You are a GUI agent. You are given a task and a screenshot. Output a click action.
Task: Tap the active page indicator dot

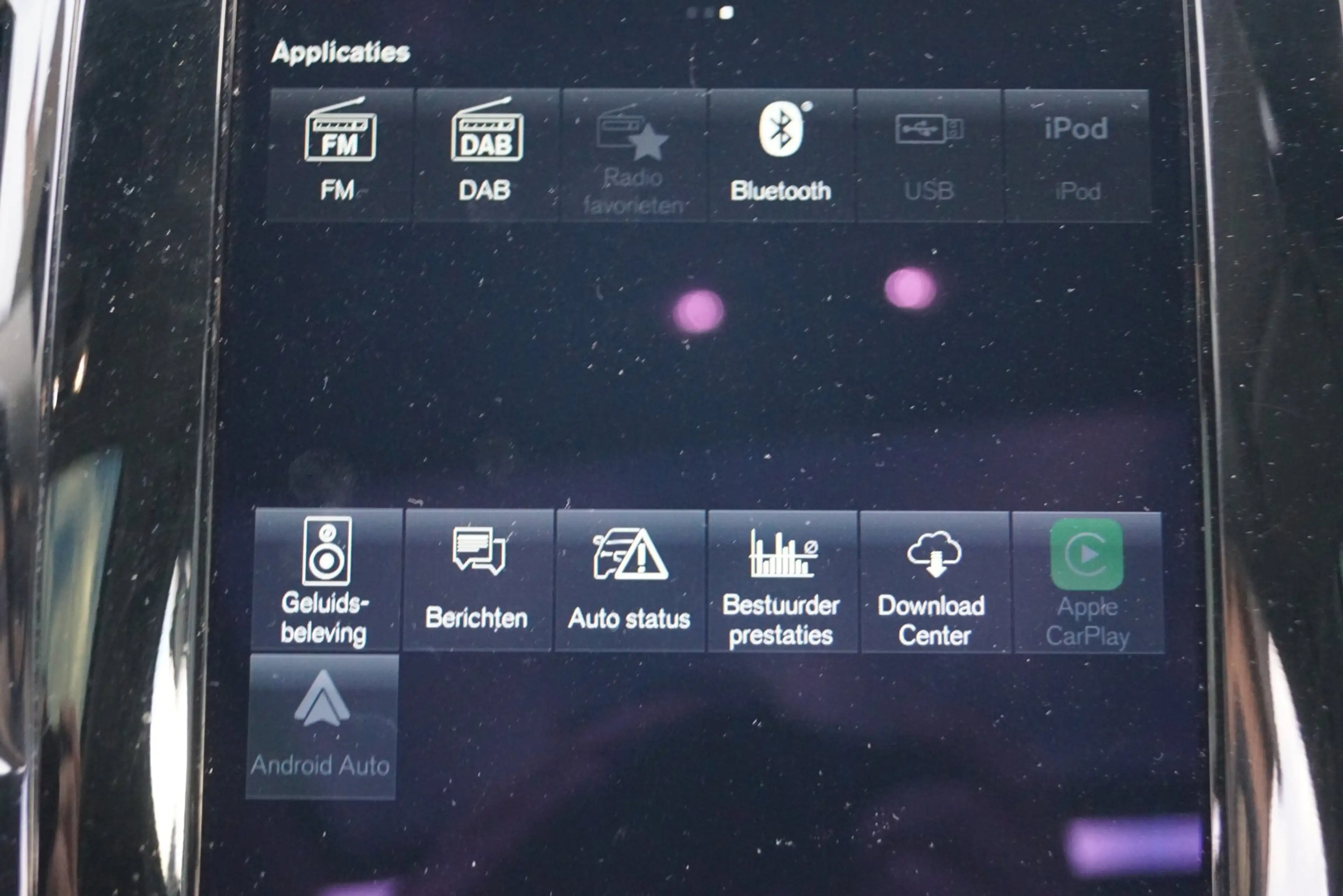(x=726, y=13)
